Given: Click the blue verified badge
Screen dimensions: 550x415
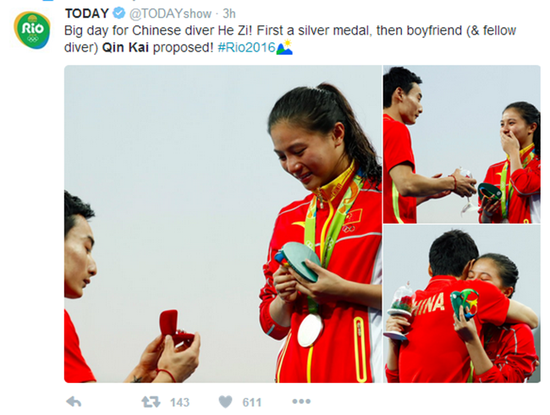Looking at the screenshot, I should tap(119, 13).
